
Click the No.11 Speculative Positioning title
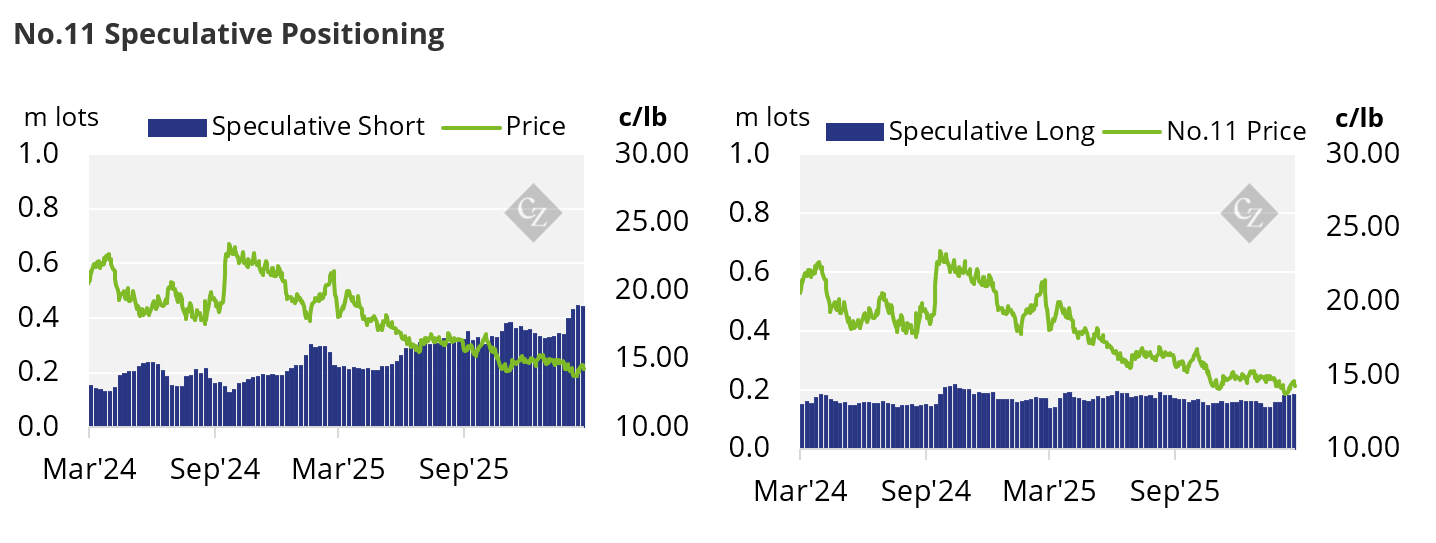(x=229, y=34)
